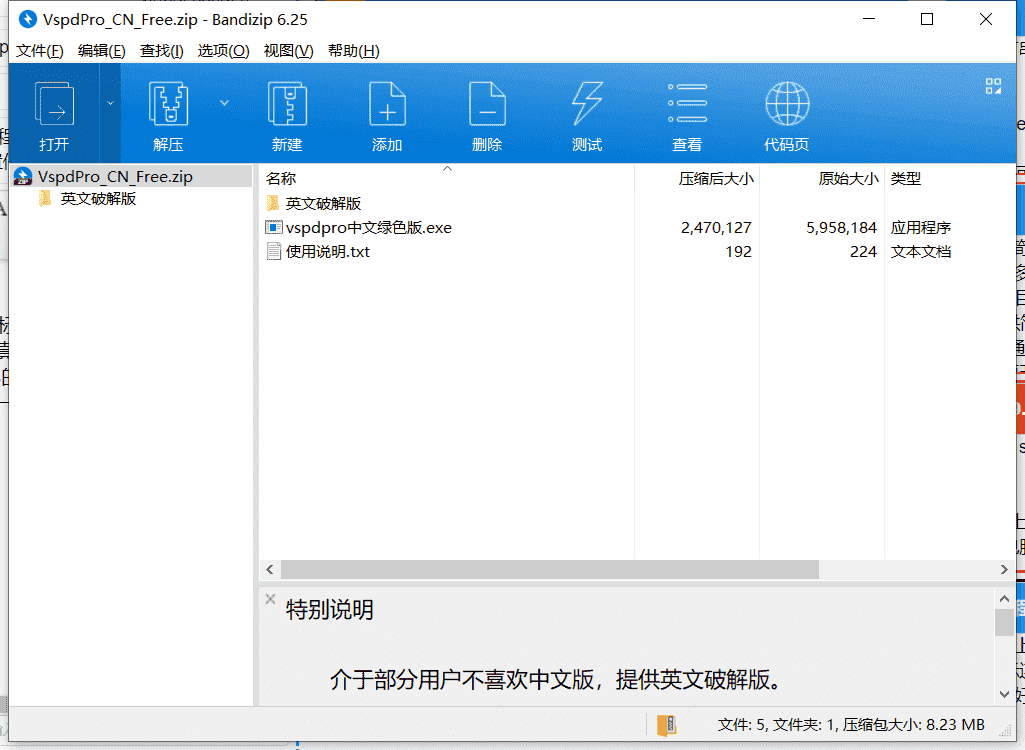The width and height of the screenshot is (1025, 750).
Task: Open the 帮助(H) menu
Action: point(354,51)
